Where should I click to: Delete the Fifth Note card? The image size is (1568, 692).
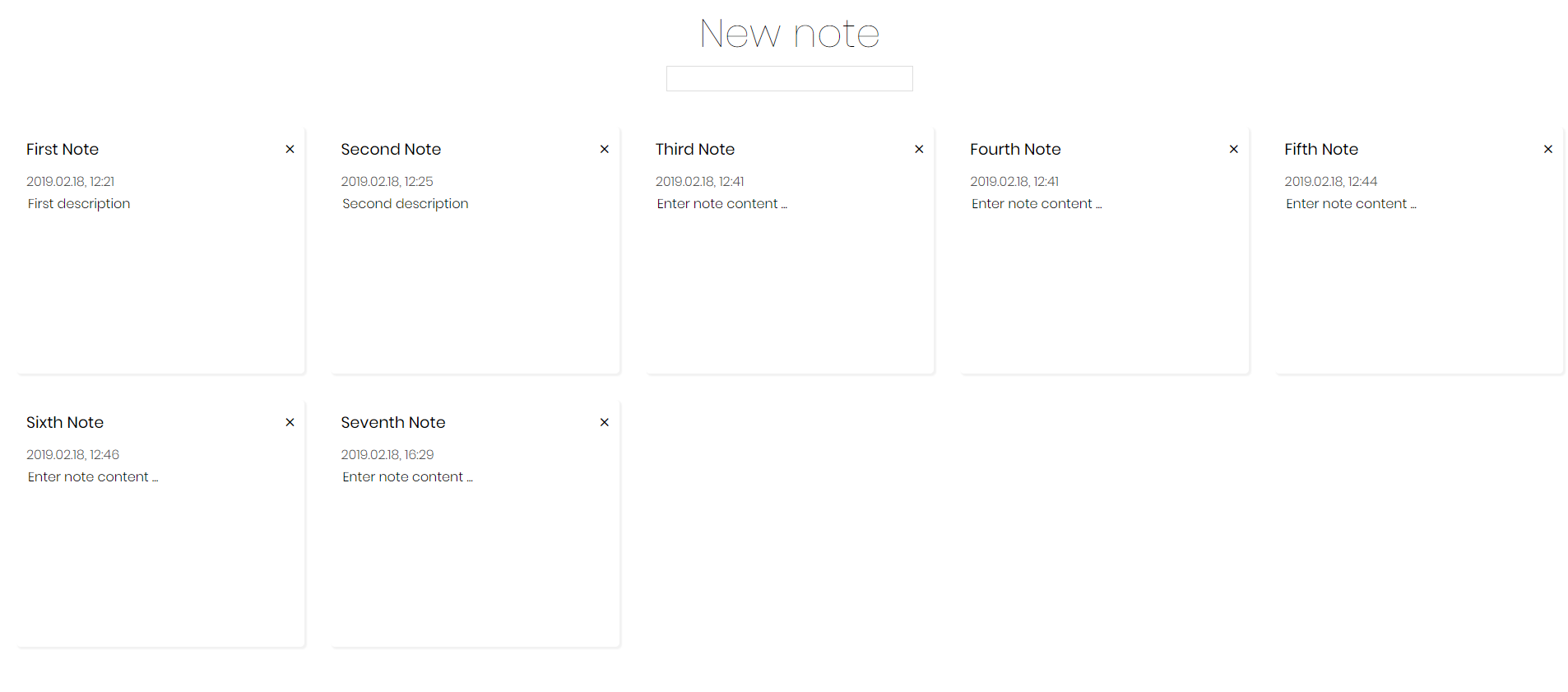click(x=1547, y=149)
